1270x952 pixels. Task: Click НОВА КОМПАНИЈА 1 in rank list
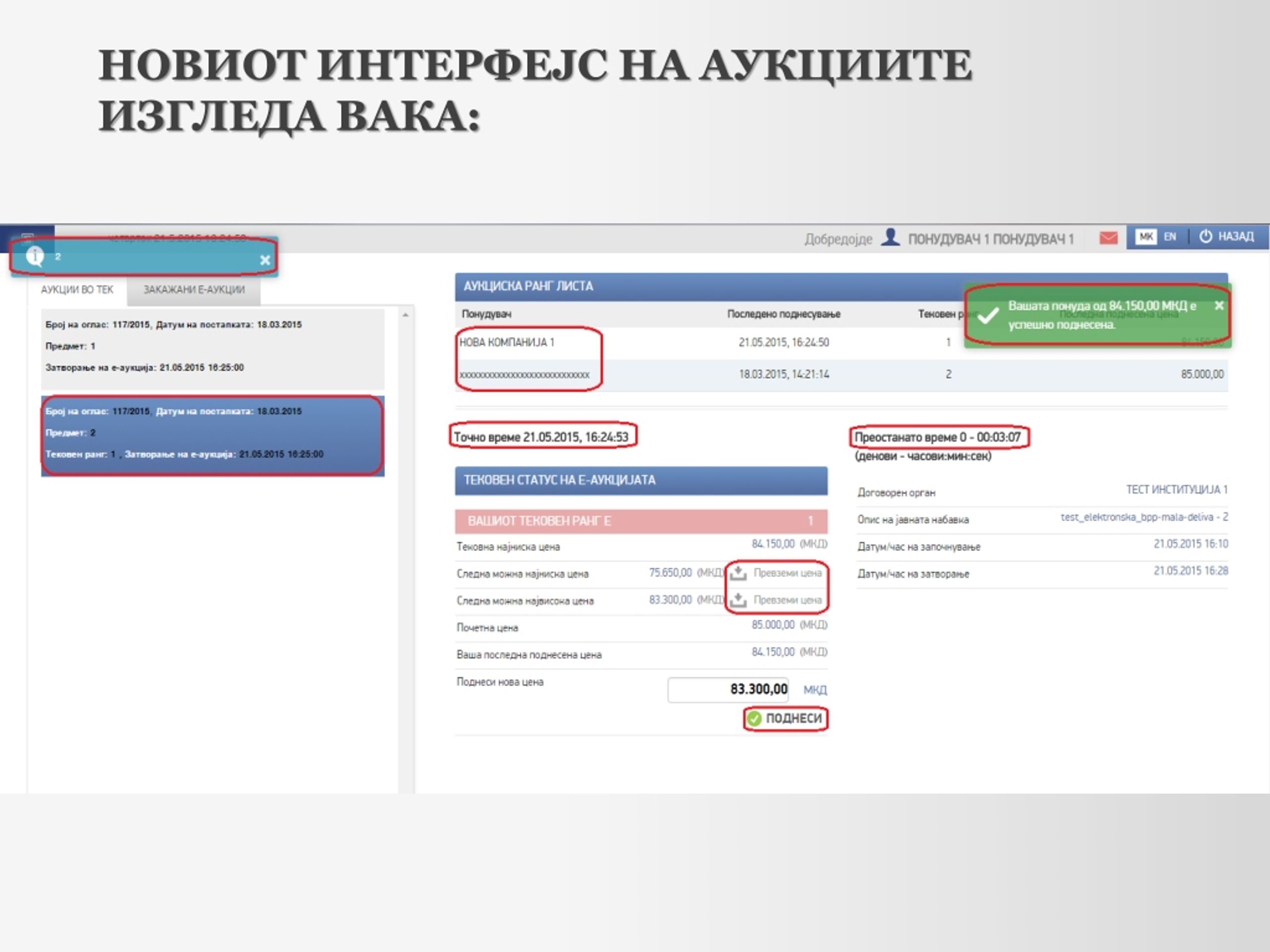tap(507, 343)
